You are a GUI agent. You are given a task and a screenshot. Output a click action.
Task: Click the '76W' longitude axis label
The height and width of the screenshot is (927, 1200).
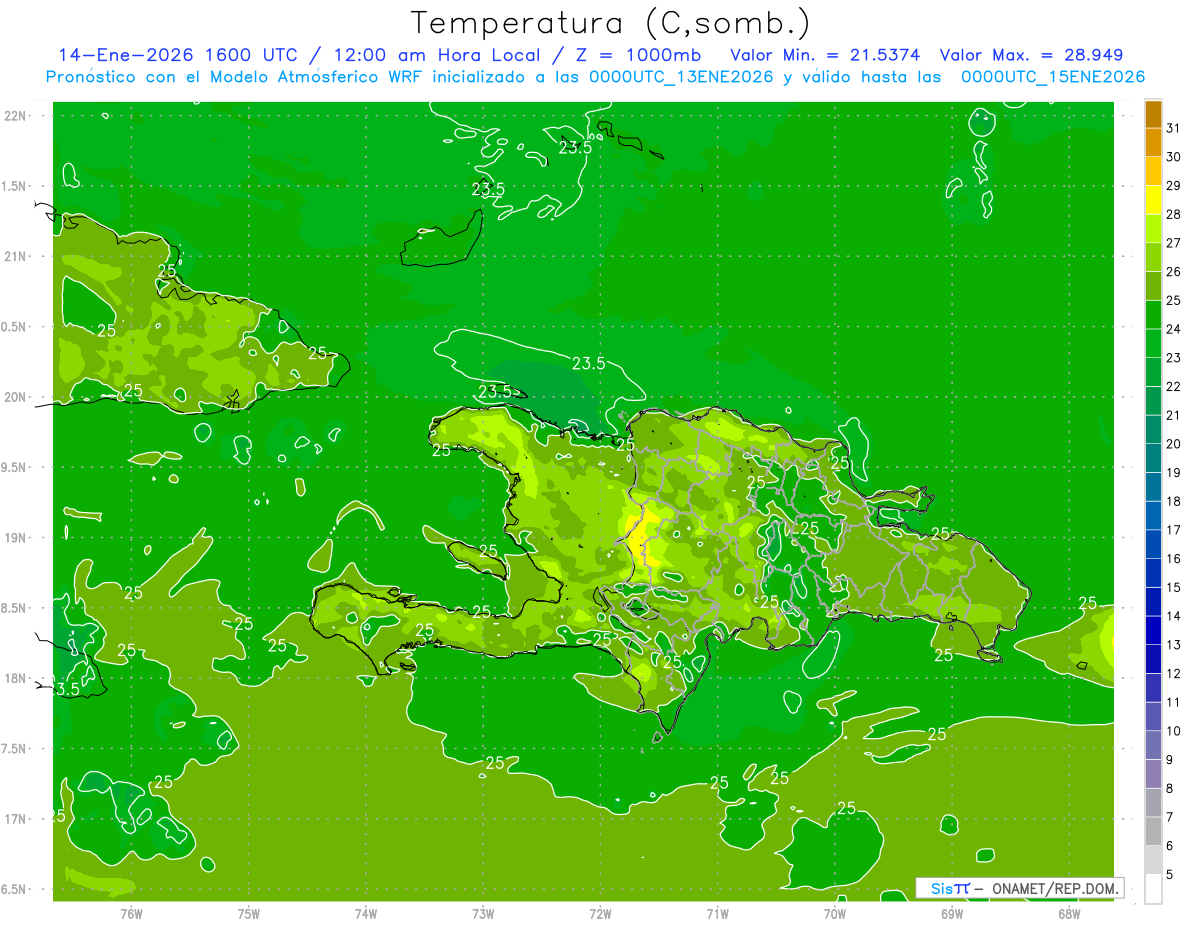click(x=131, y=914)
